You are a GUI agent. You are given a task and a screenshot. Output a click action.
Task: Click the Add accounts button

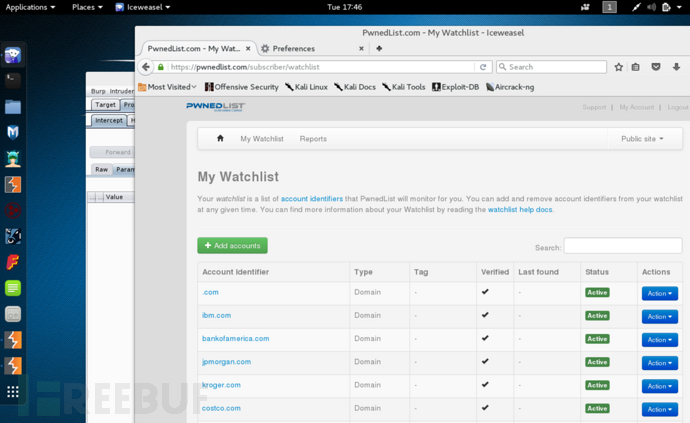(x=232, y=246)
